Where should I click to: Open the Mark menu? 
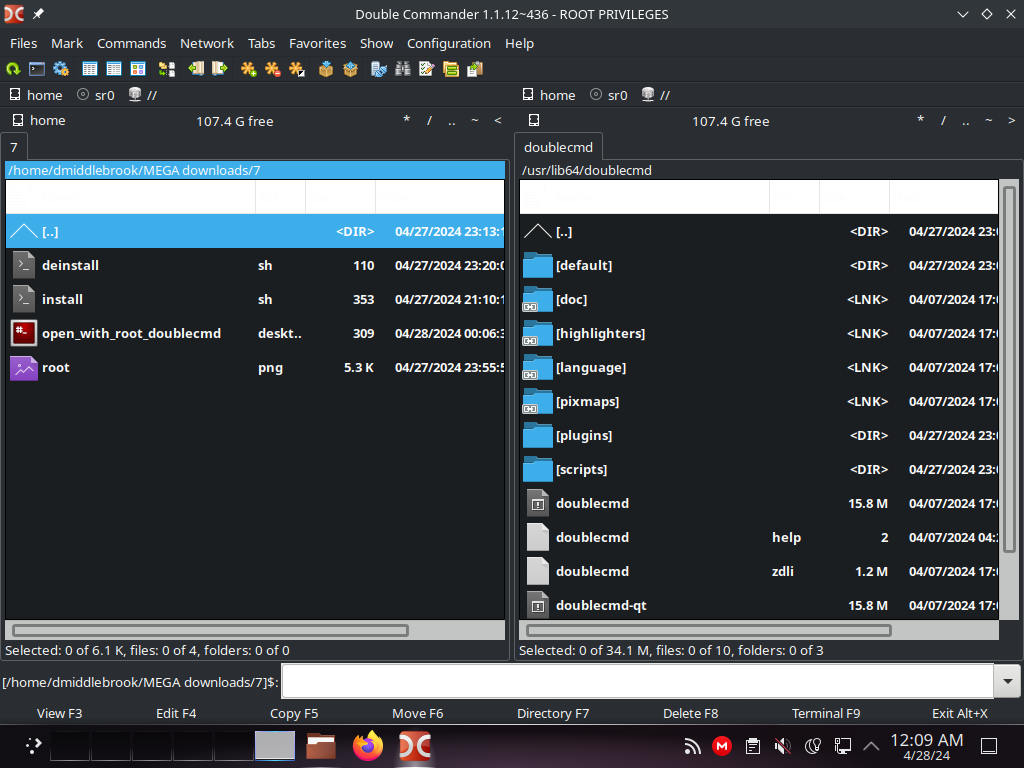(67, 43)
